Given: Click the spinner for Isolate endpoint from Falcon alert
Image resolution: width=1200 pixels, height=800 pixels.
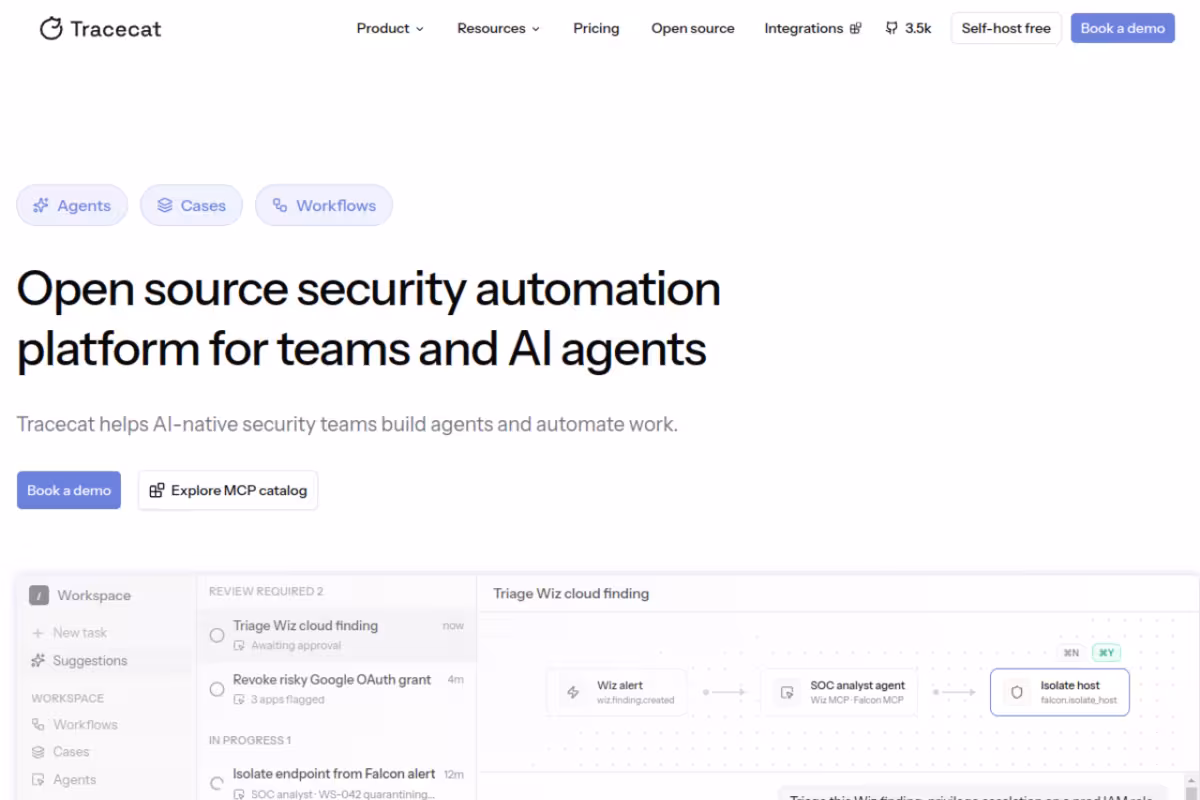Looking at the screenshot, I should click(x=217, y=783).
